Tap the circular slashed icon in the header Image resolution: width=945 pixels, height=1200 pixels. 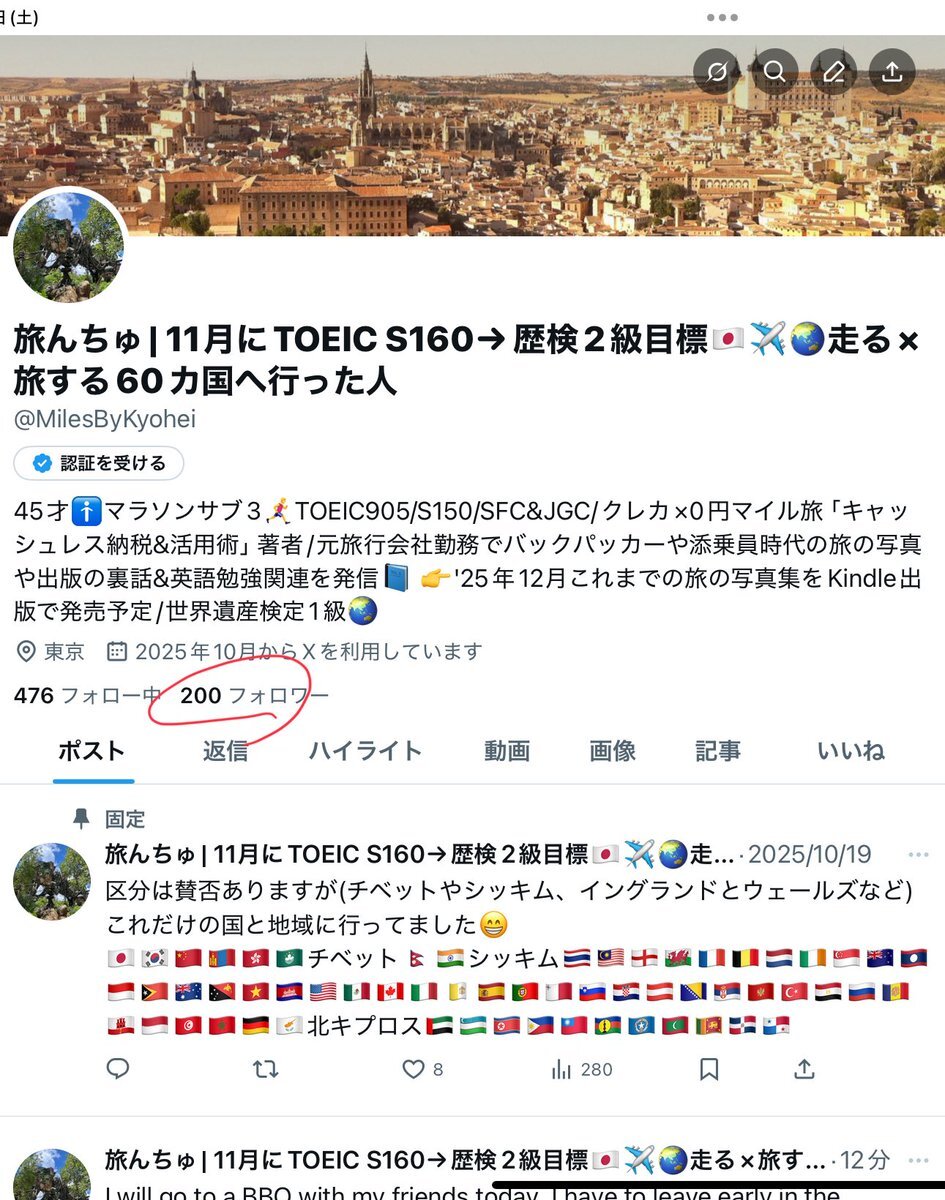point(716,72)
